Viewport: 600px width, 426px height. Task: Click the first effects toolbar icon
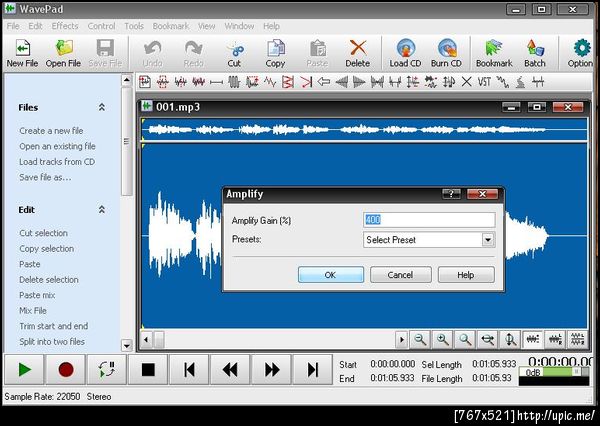(145, 82)
